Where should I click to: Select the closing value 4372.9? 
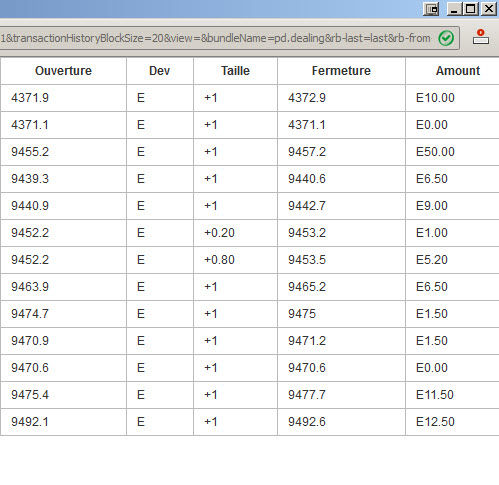[x=307, y=98]
